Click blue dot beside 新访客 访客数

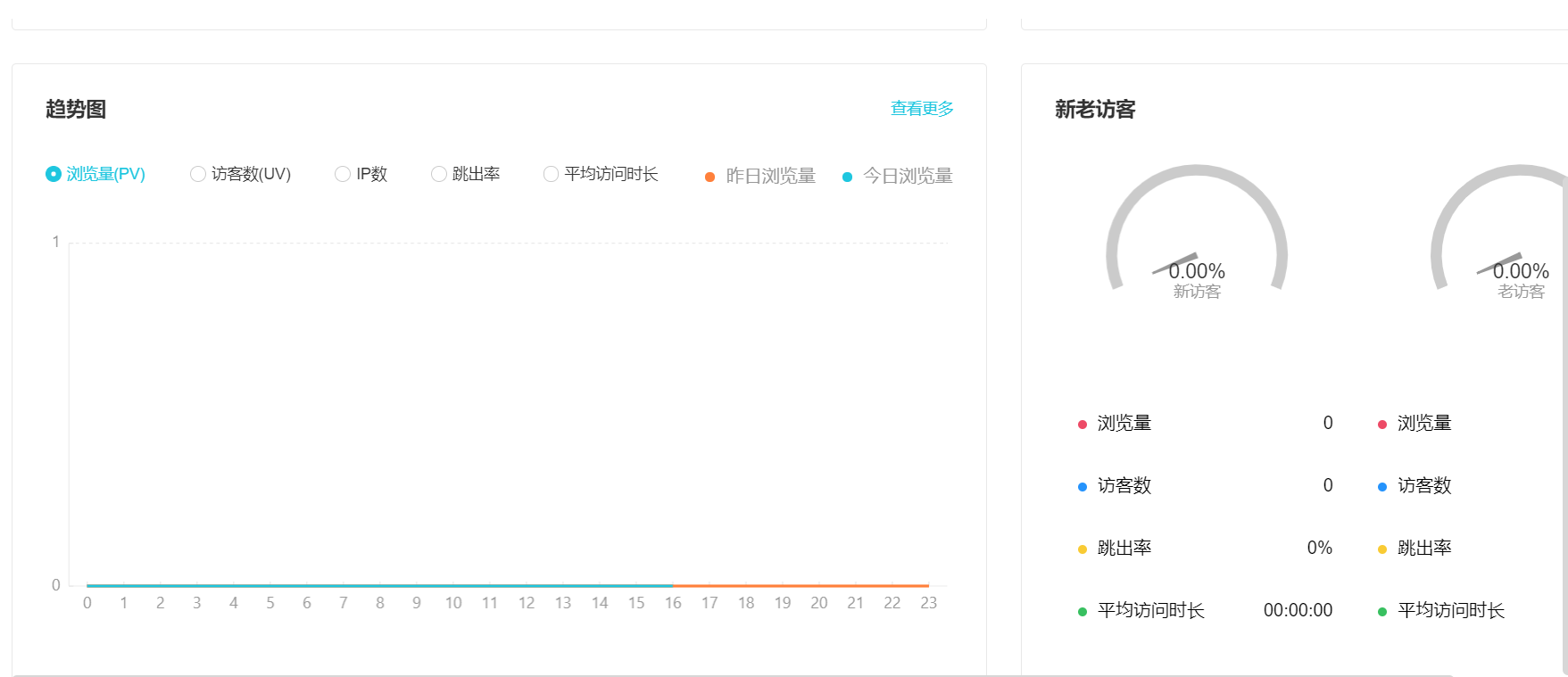(1083, 487)
